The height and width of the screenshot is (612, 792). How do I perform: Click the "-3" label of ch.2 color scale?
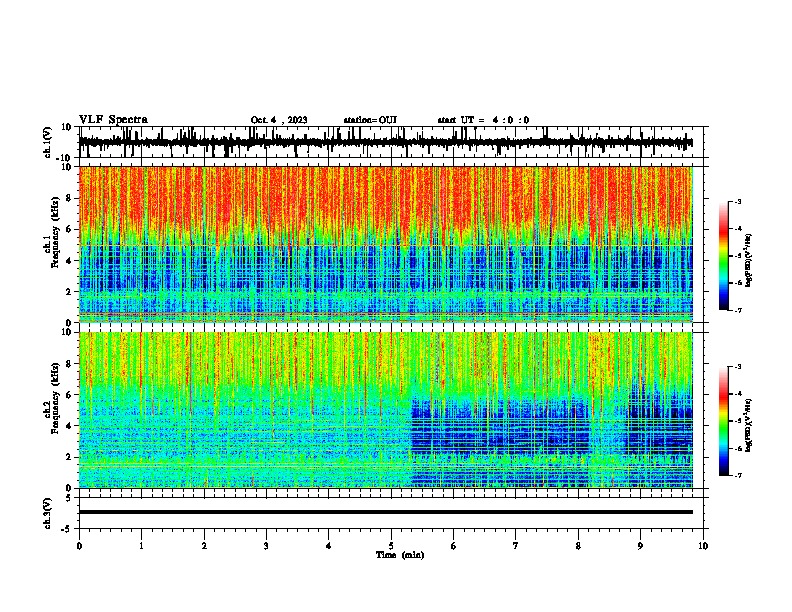tap(738, 367)
